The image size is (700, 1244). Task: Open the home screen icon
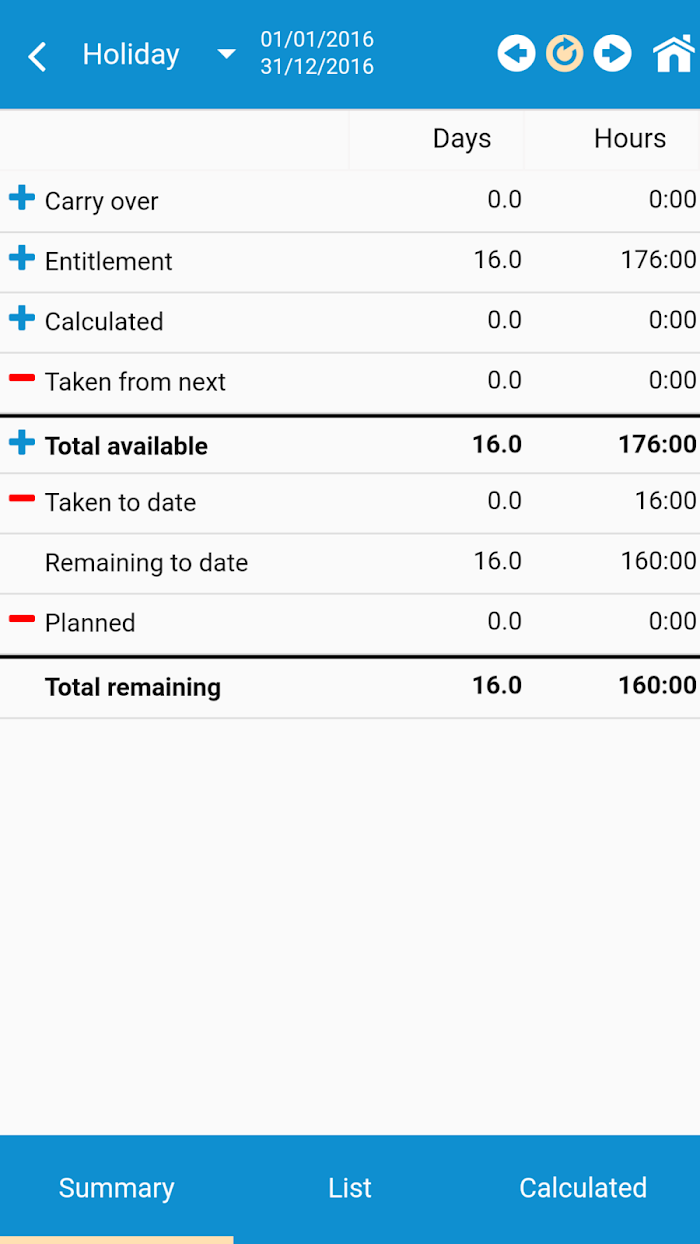pyautogui.click(x=673, y=53)
